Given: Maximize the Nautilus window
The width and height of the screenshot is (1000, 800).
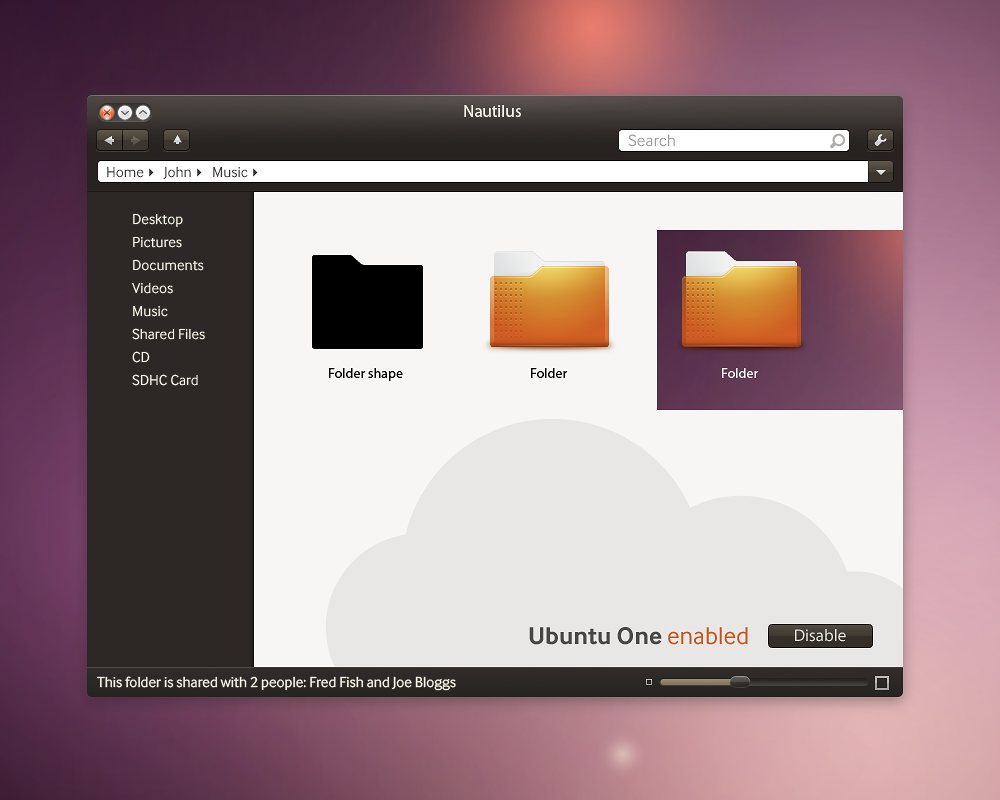Looking at the screenshot, I should (143, 113).
